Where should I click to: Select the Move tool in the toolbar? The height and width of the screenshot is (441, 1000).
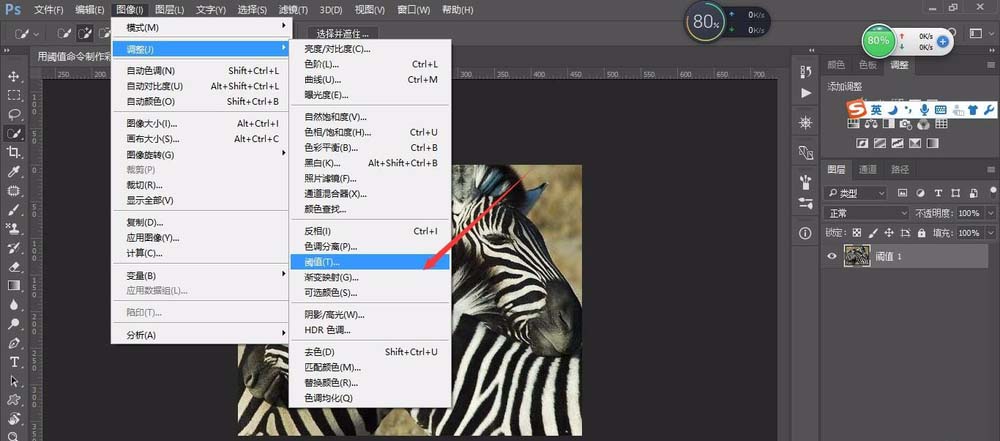14,77
